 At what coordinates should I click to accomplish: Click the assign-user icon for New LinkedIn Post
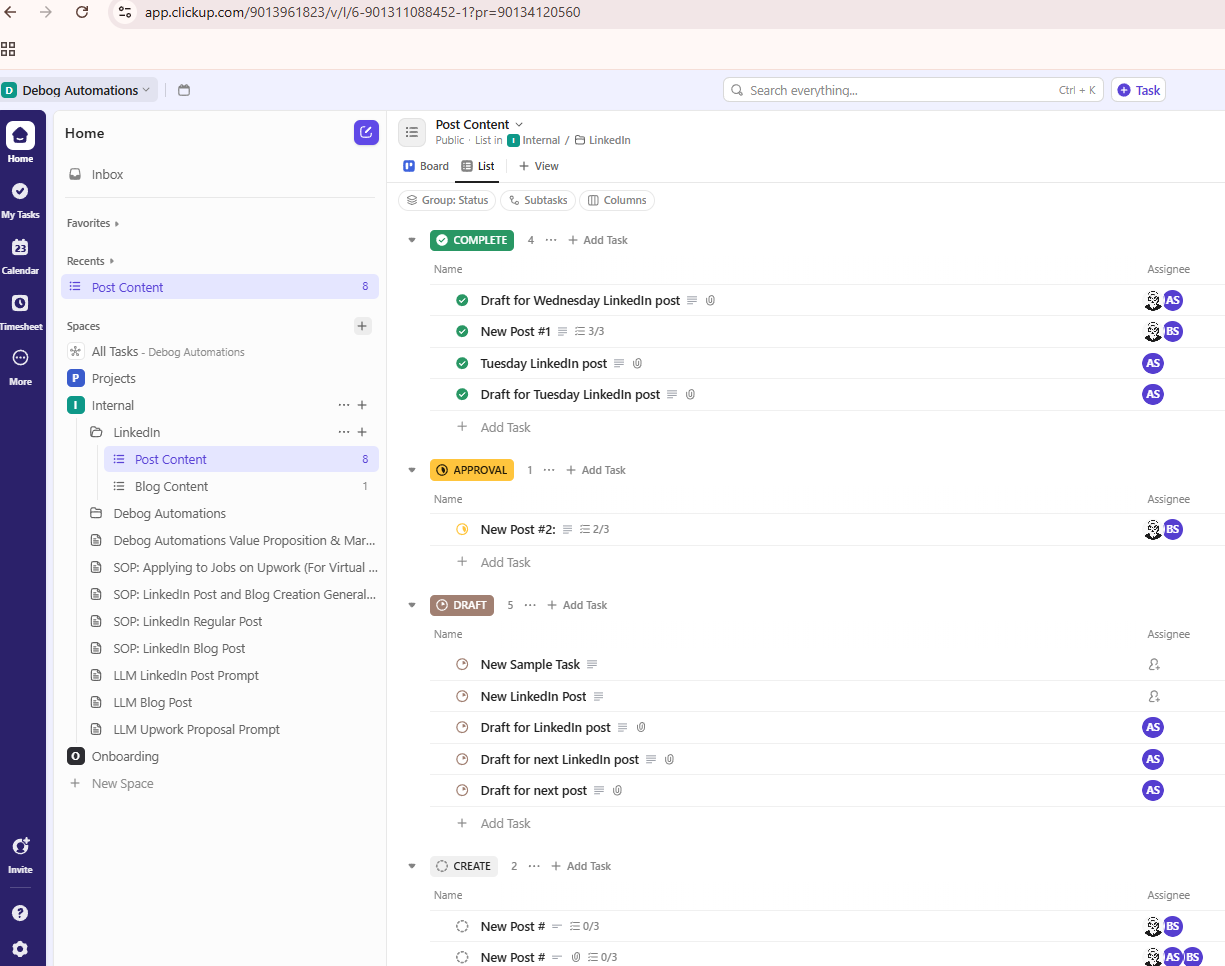(x=1154, y=697)
